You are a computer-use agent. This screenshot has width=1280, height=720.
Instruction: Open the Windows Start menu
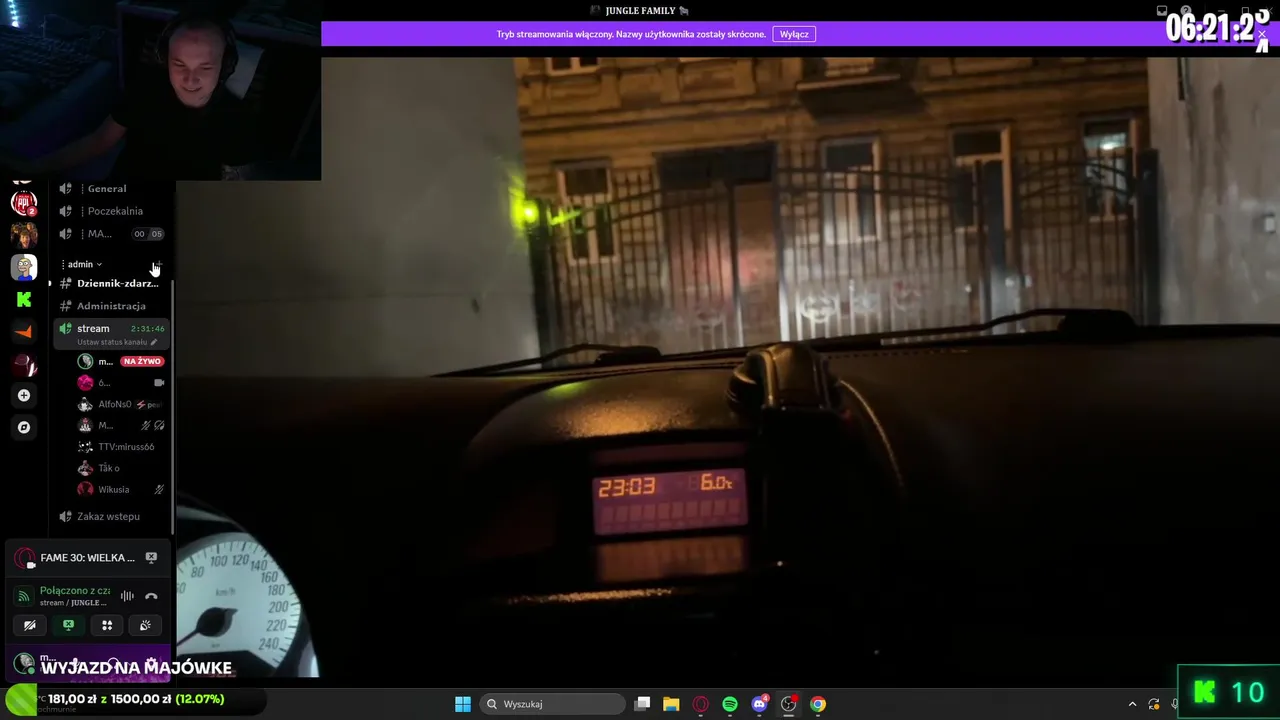[x=463, y=704]
